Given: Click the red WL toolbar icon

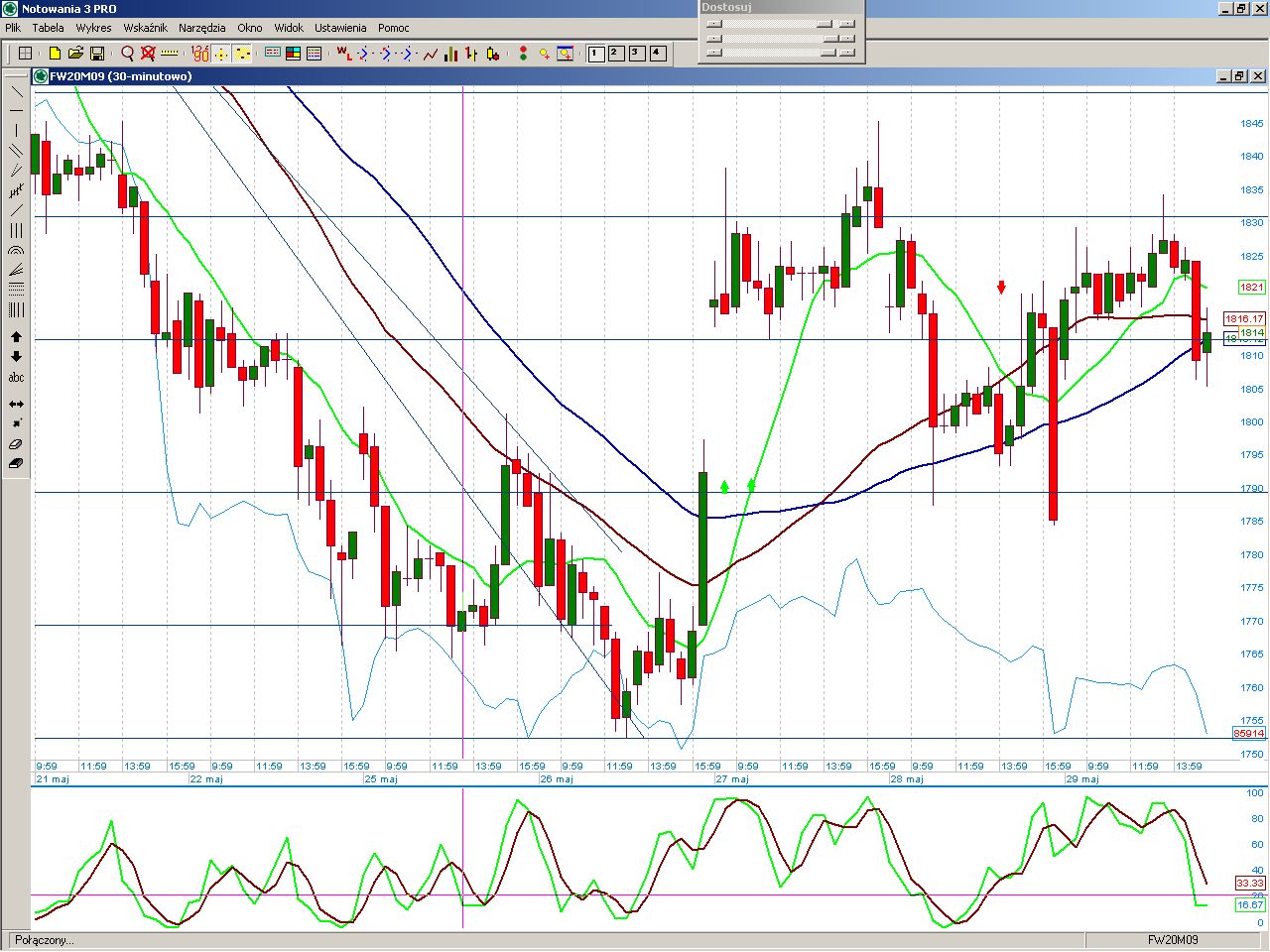Looking at the screenshot, I should pyautogui.click(x=343, y=54).
